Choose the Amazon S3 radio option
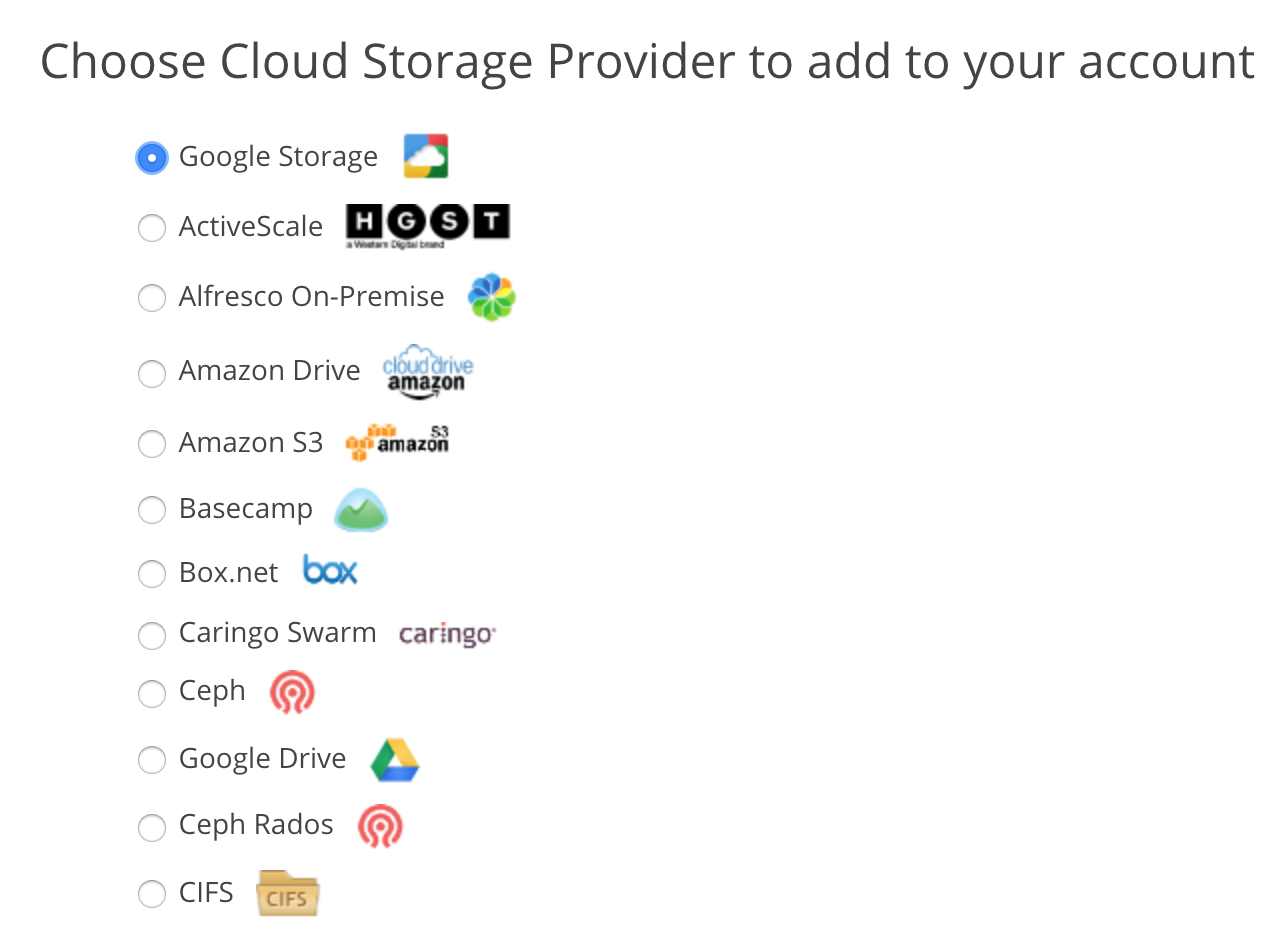 pos(152,444)
